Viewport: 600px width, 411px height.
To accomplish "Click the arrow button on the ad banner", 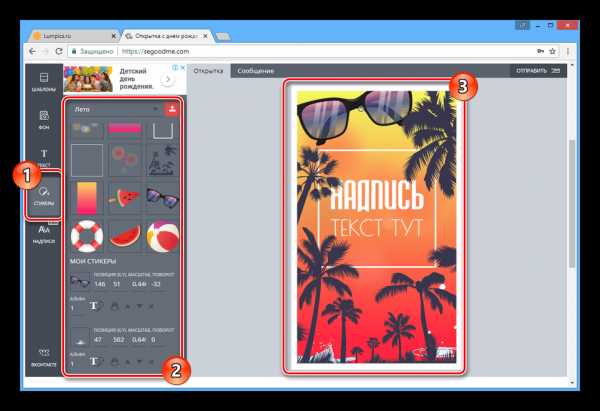I will click(x=167, y=80).
